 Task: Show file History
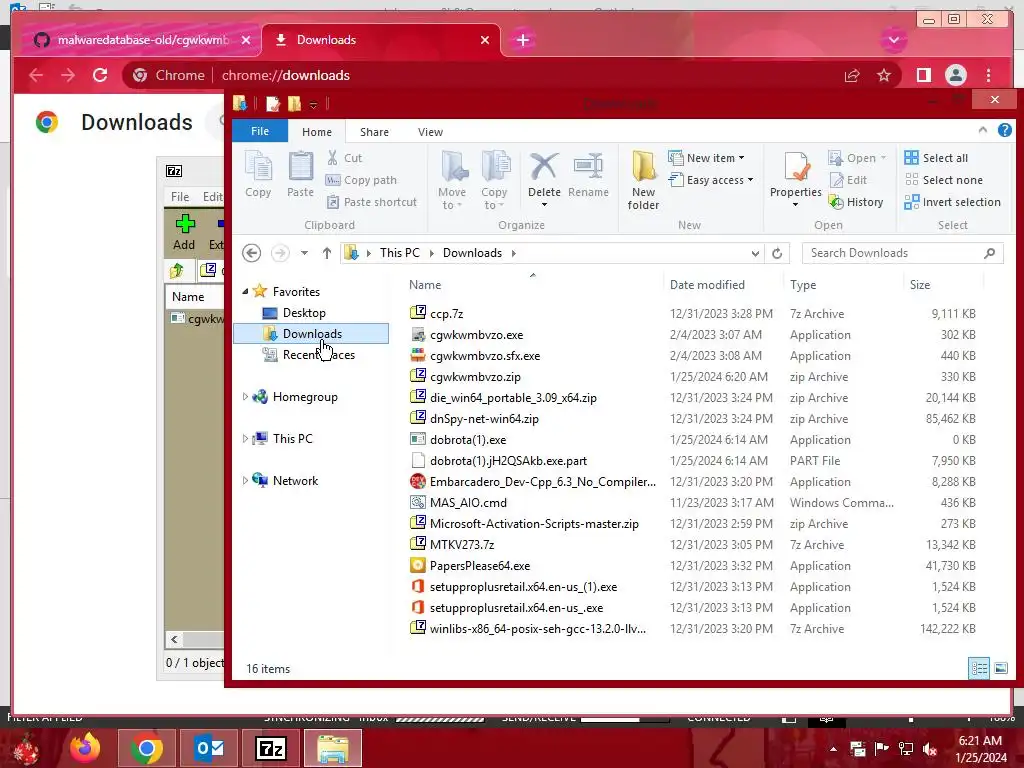point(856,202)
